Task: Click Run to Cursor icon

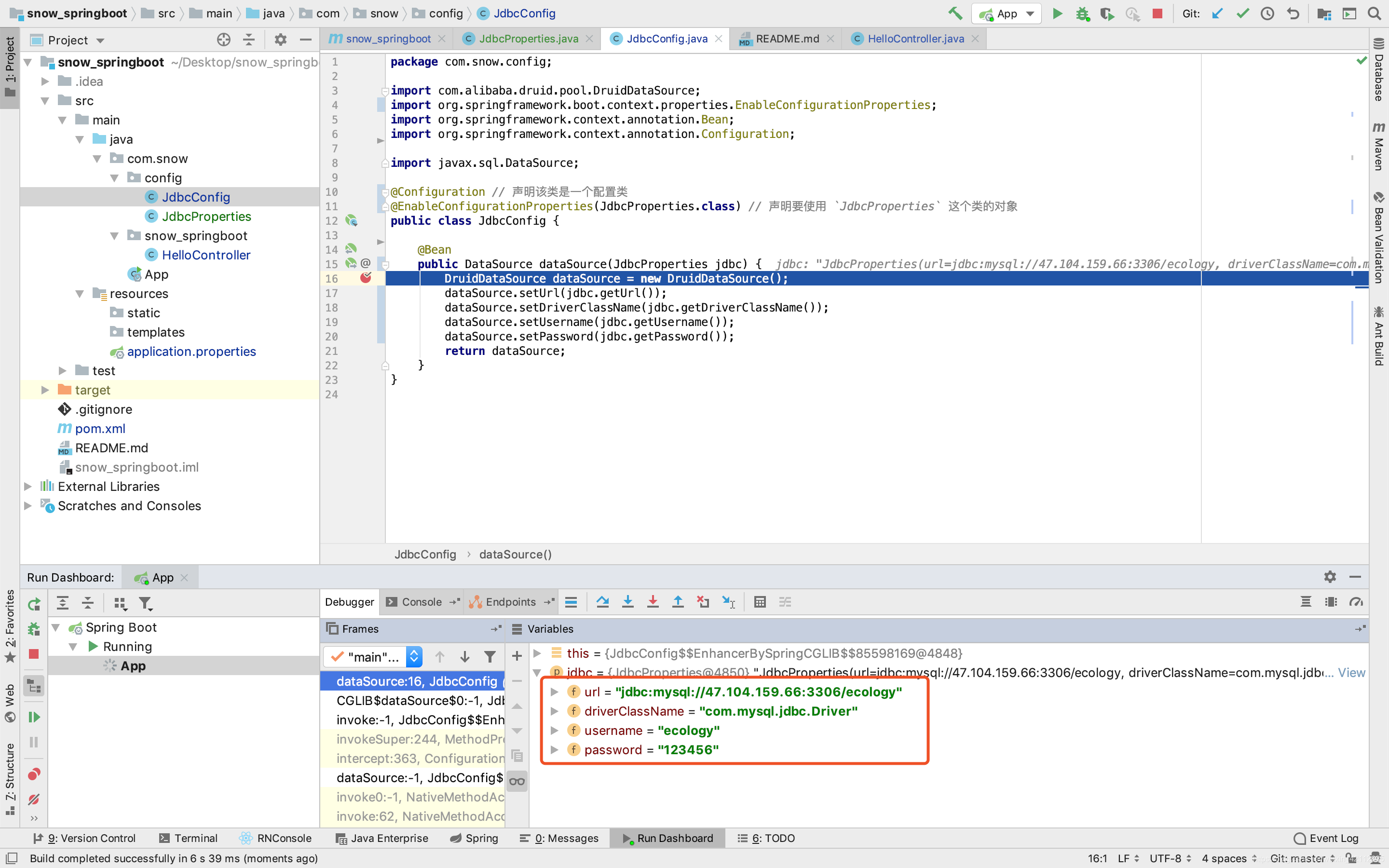Action: click(728, 602)
